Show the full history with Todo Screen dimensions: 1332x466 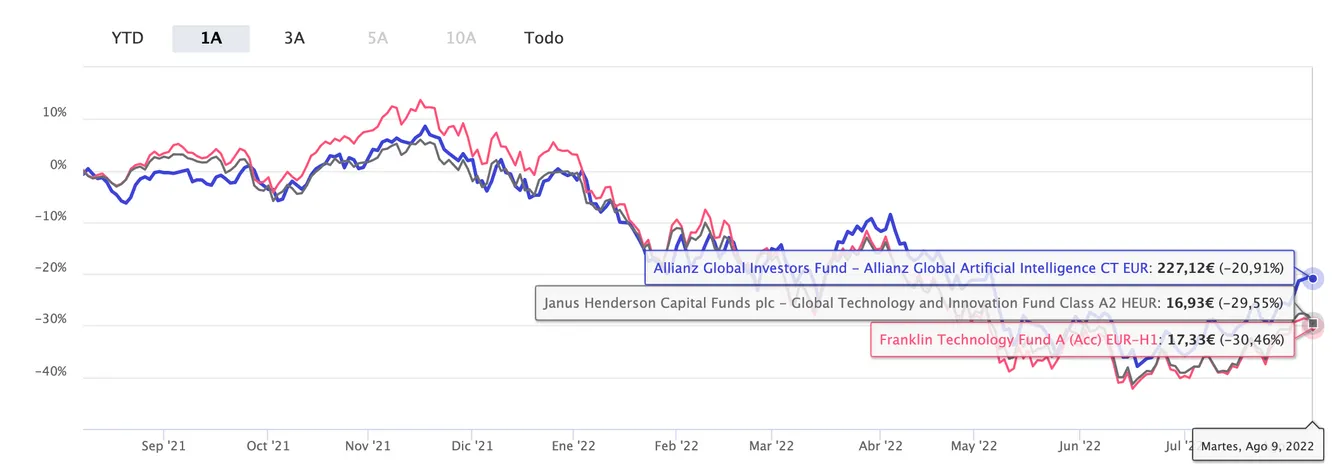click(544, 38)
